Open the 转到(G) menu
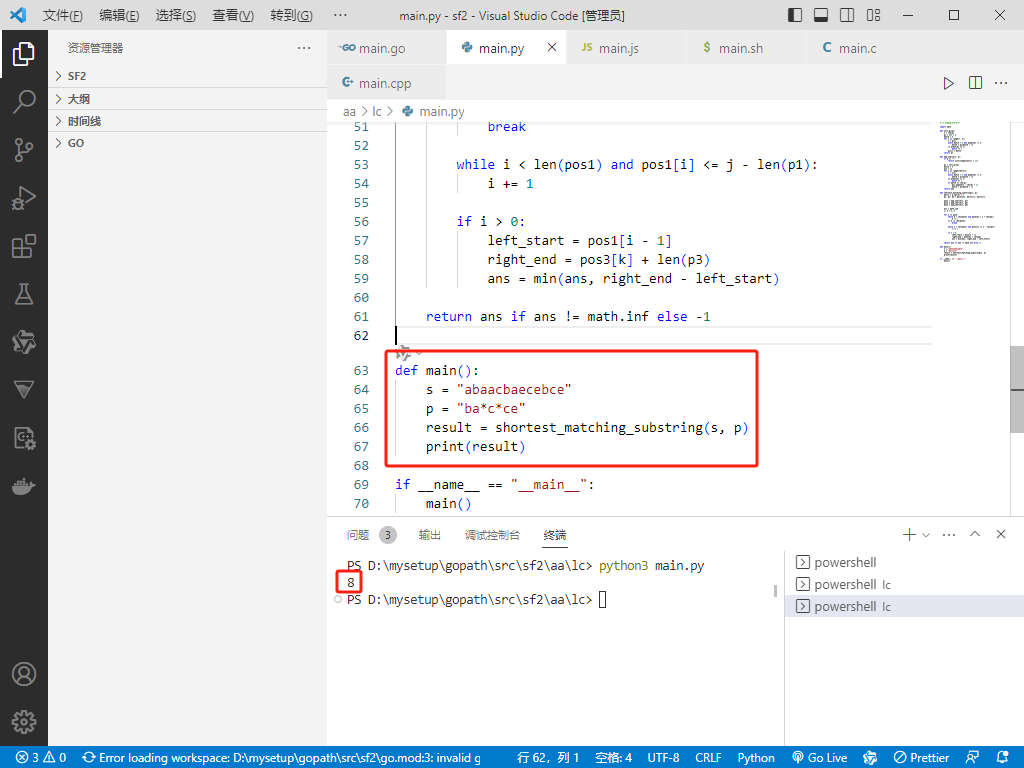Screen dimensions: 1024x768 coord(291,15)
